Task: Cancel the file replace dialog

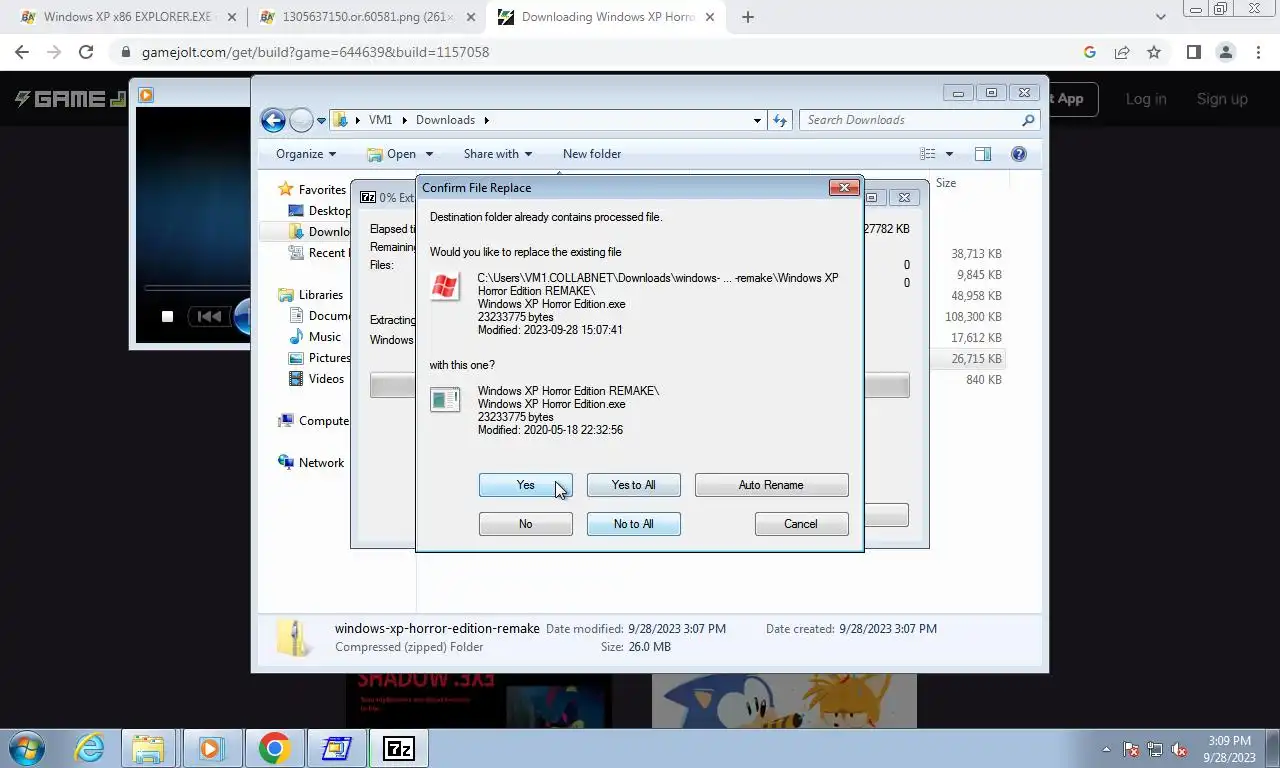Action: pyautogui.click(x=801, y=524)
